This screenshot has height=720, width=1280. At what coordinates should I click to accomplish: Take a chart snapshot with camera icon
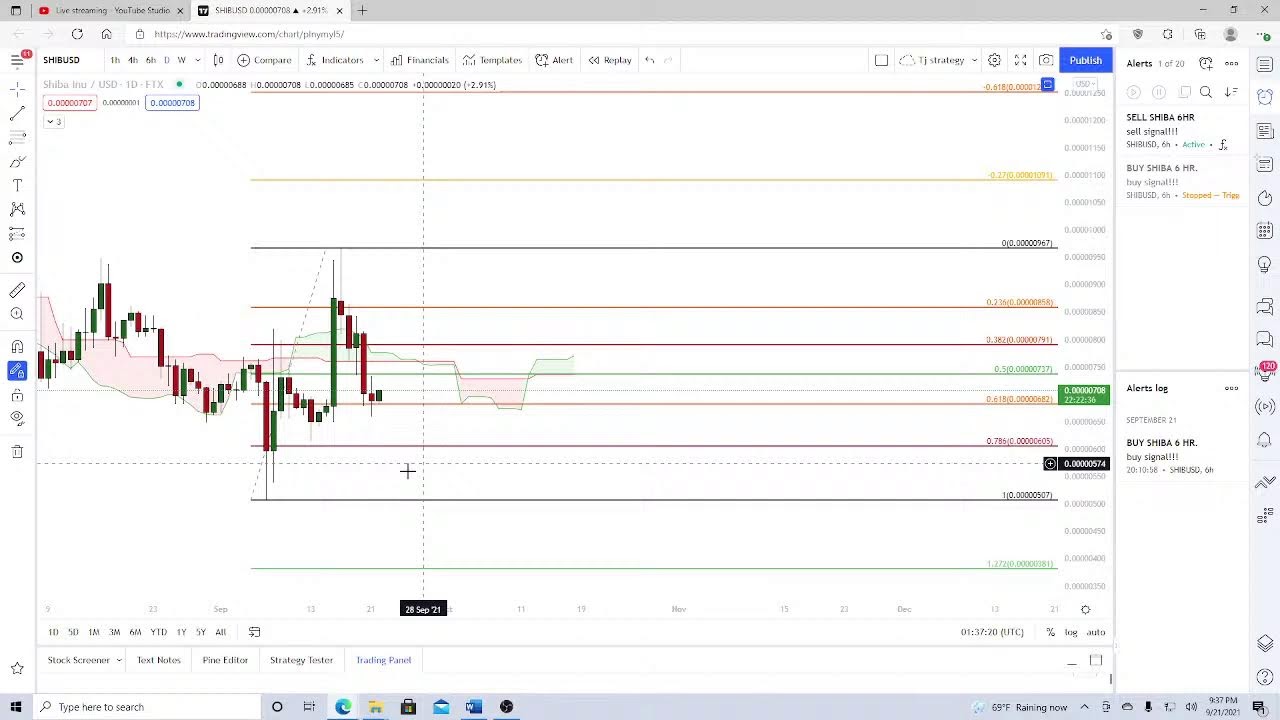point(1046,60)
